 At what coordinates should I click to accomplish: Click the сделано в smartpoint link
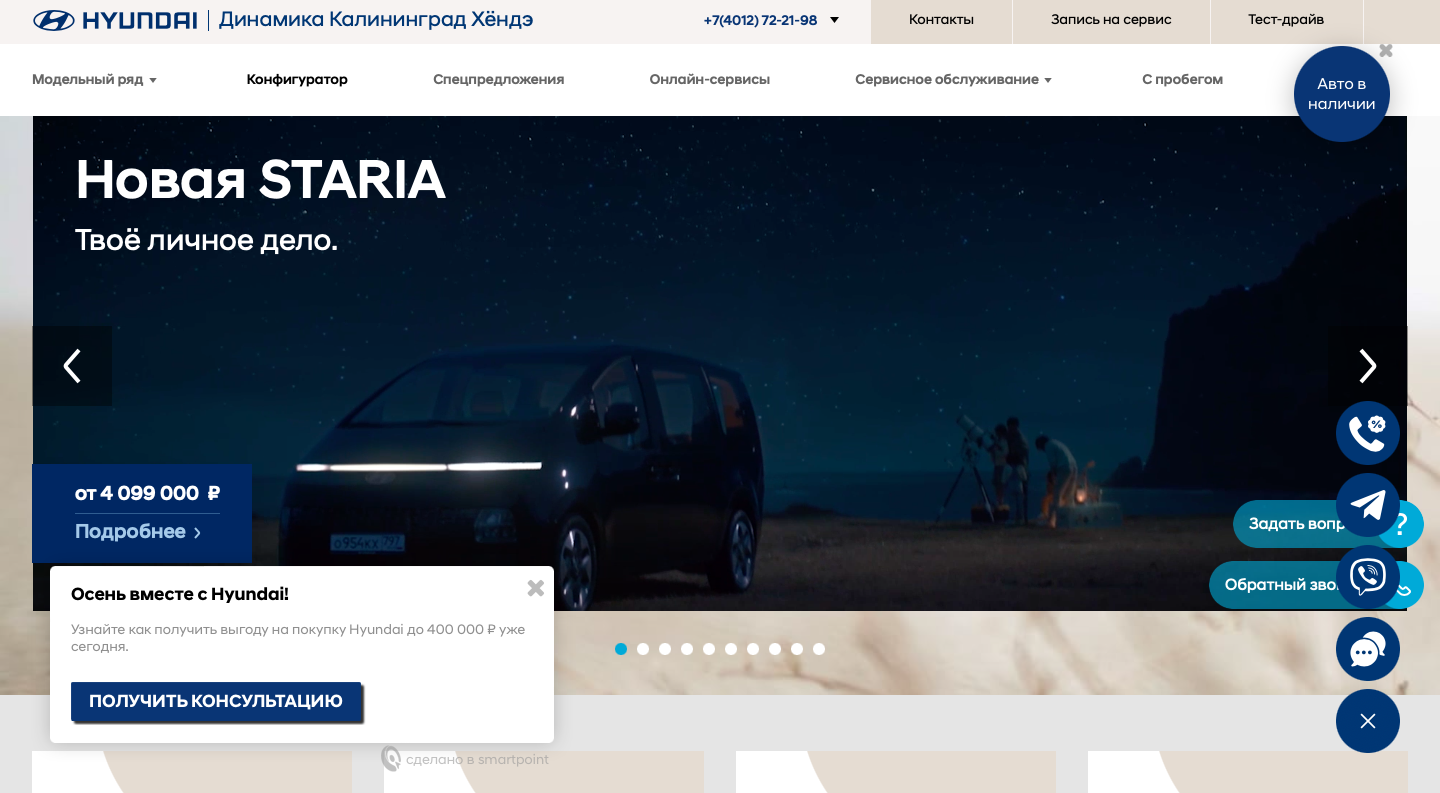[466, 759]
